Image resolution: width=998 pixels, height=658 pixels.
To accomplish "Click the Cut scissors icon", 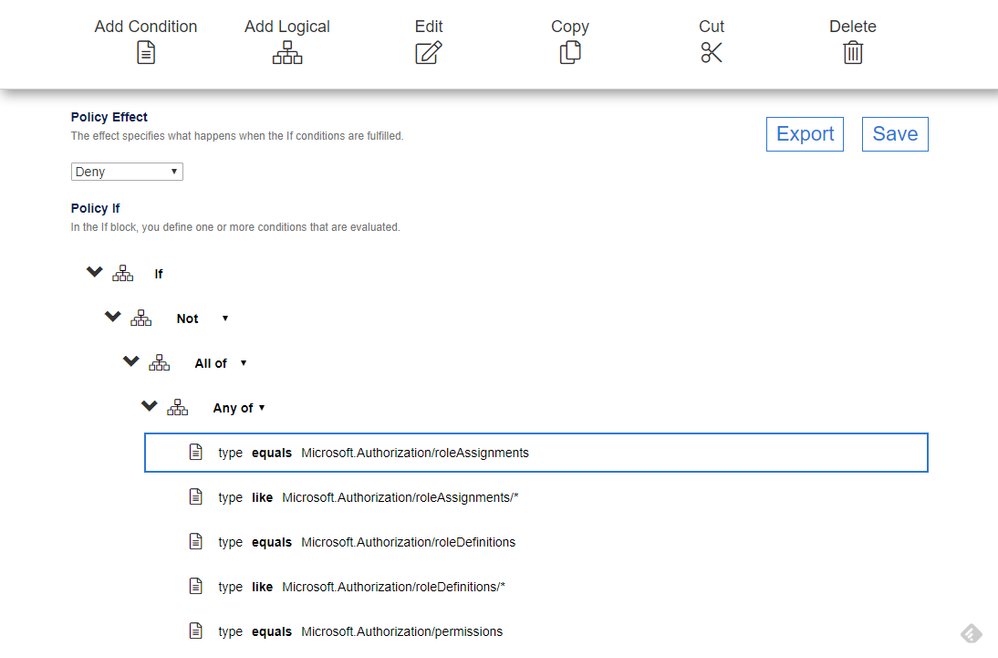I will click(711, 52).
